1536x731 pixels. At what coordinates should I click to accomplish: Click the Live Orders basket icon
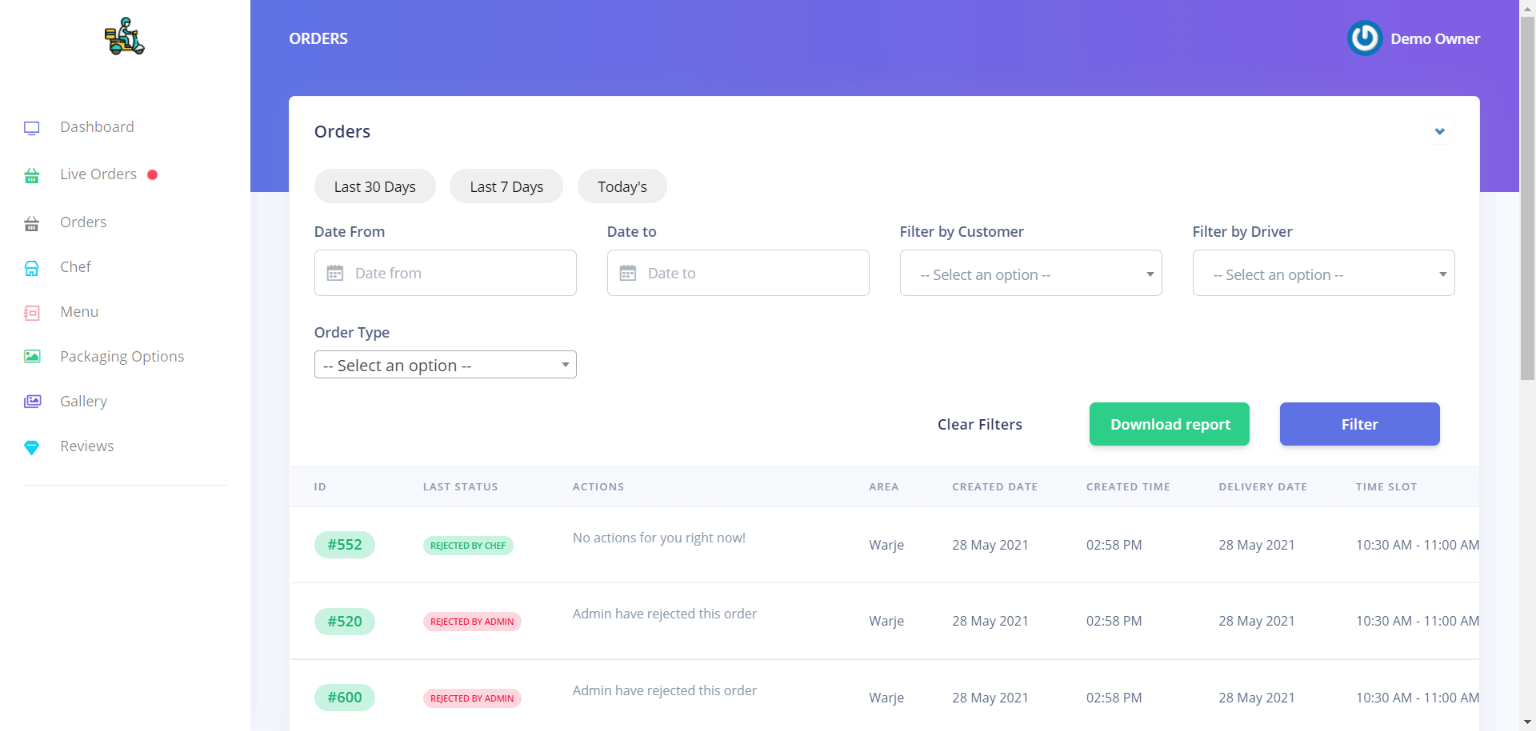32,175
